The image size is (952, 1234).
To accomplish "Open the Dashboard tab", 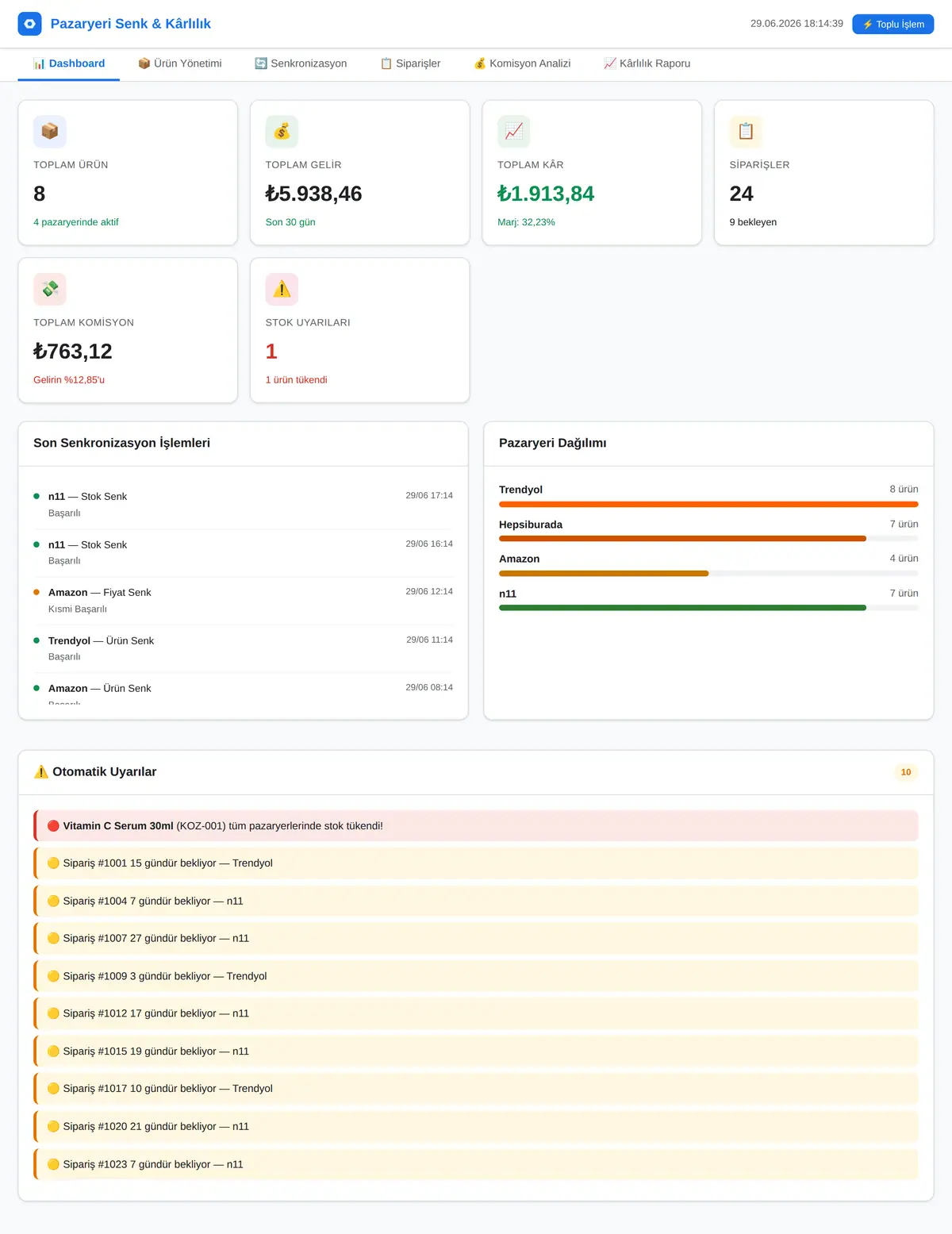I will pos(69,63).
